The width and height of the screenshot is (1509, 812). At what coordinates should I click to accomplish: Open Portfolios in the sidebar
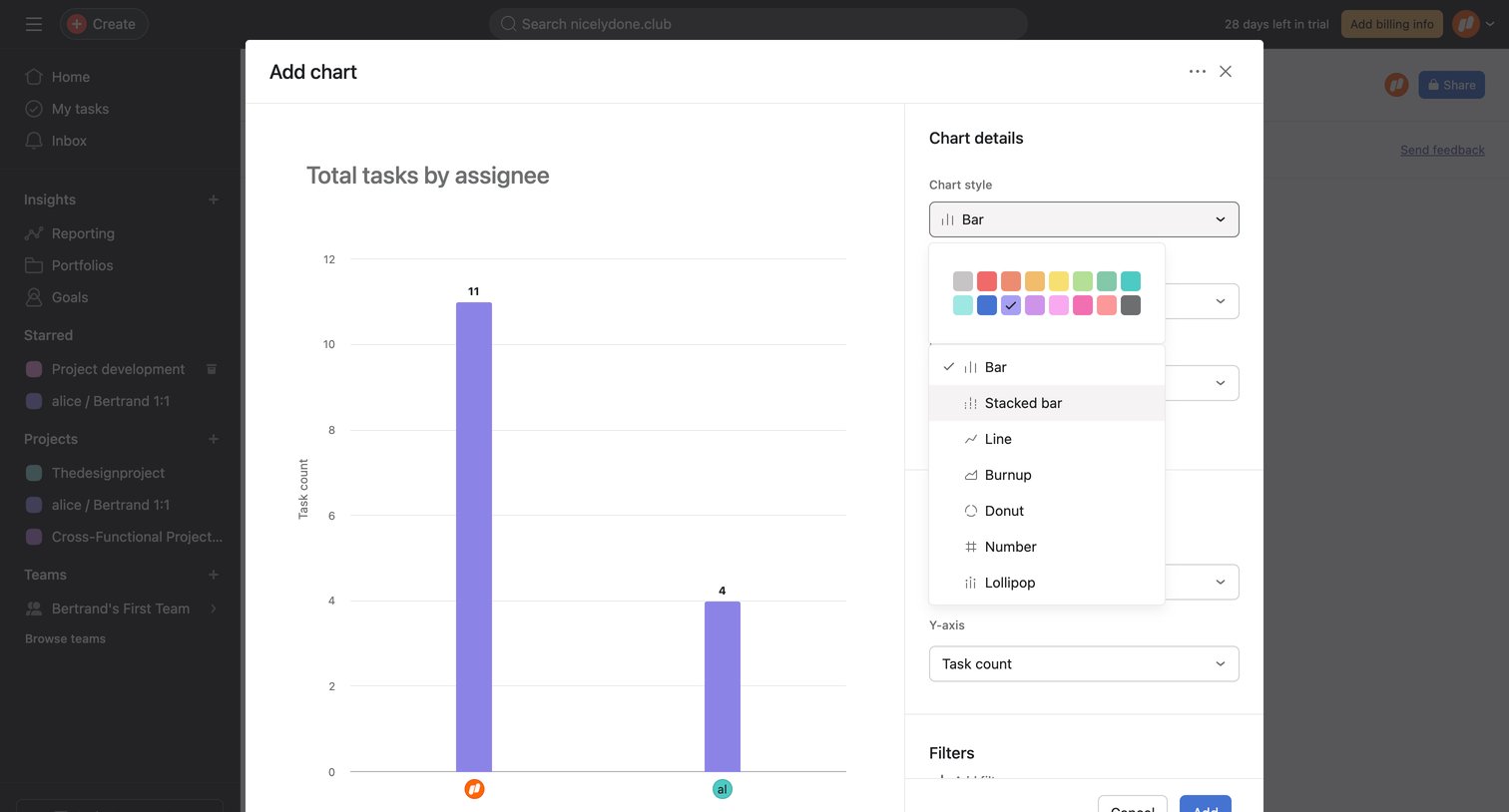pos(82,265)
